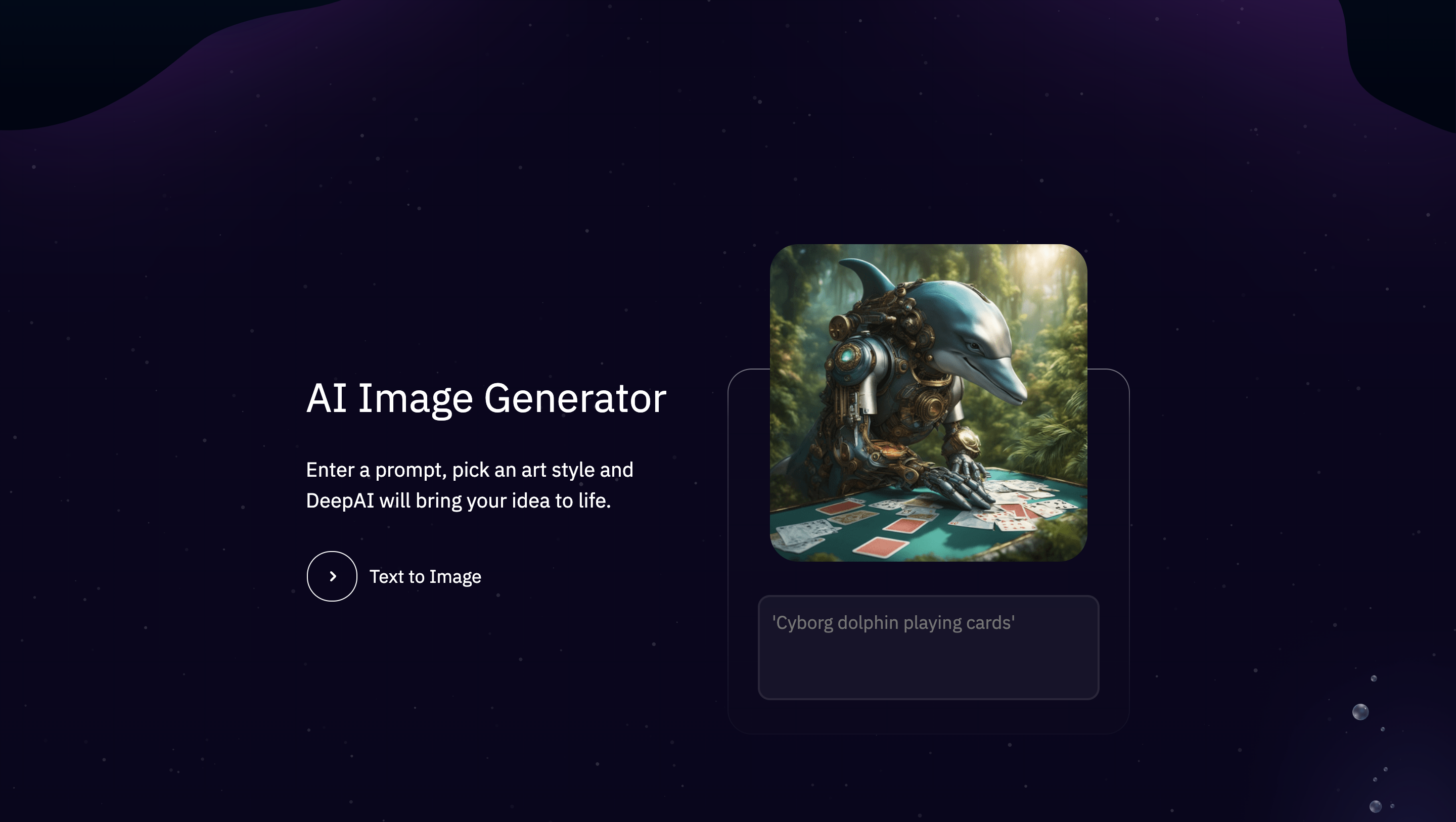Screen dimensions: 1456x822
Task: Click the red-backed card nearest the table edge
Action: pos(881,546)
